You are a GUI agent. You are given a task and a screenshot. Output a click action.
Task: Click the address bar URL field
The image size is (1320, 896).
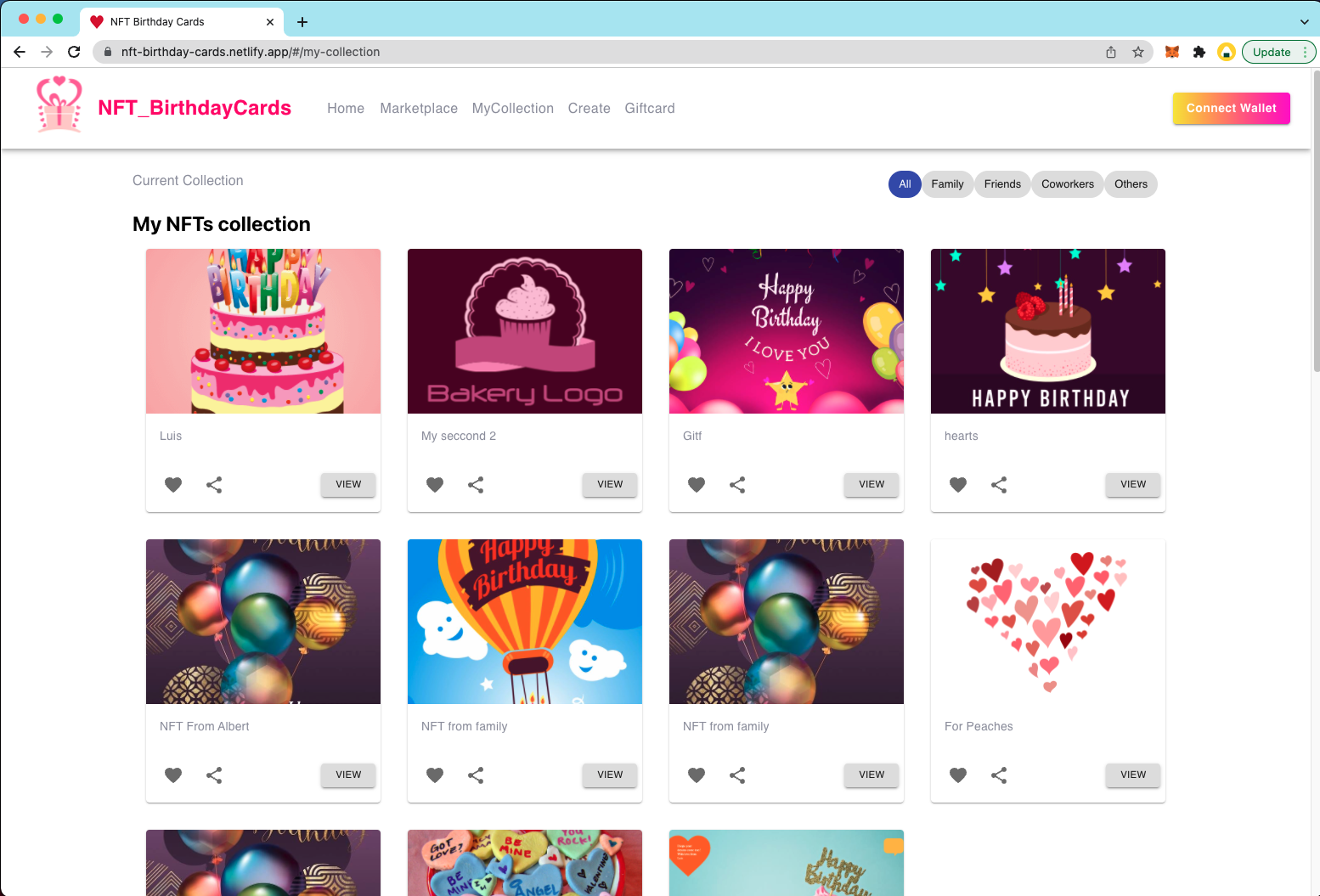(595, 52)
